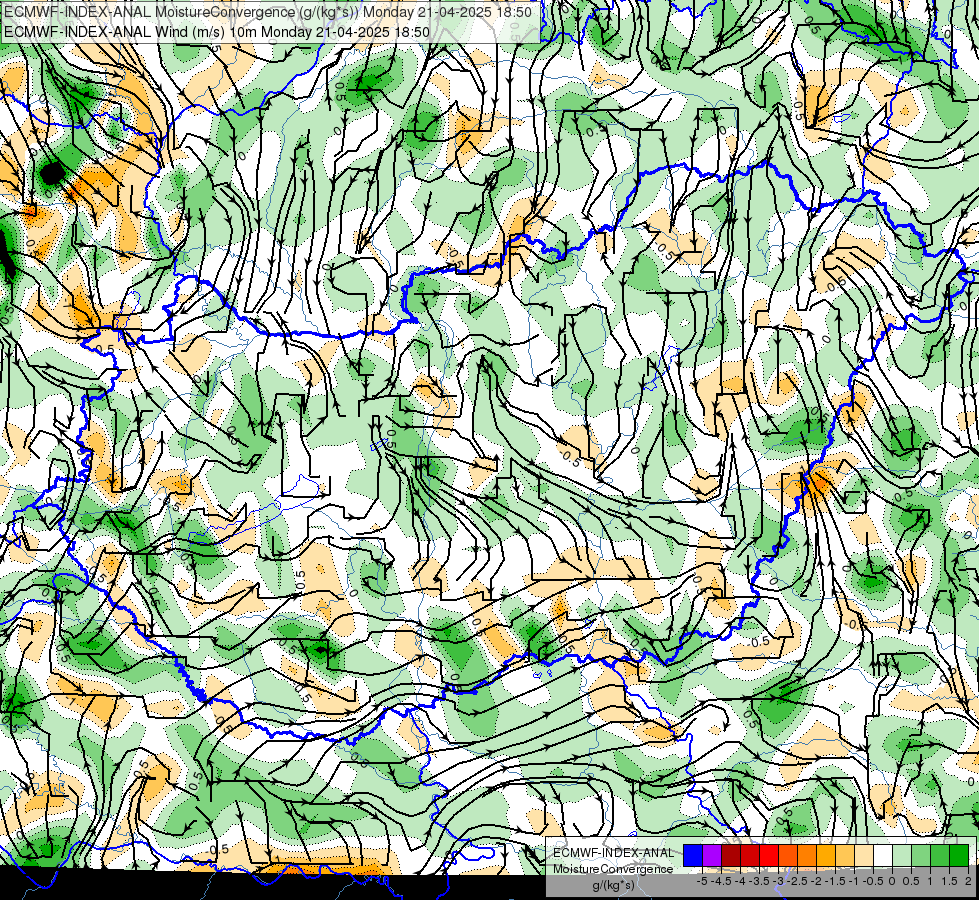Pick the amber swatch between -2 and -1.5
This screenshot has height=900, width=979.
(826, 856)
